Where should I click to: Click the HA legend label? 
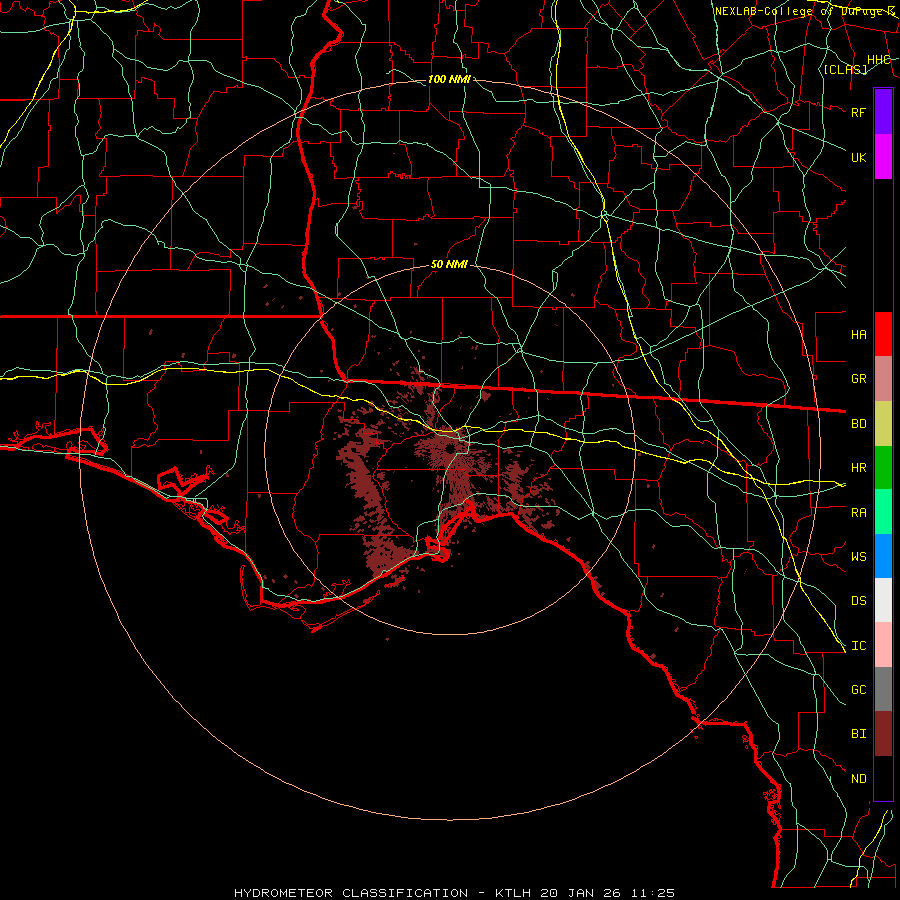pos(858,334)
